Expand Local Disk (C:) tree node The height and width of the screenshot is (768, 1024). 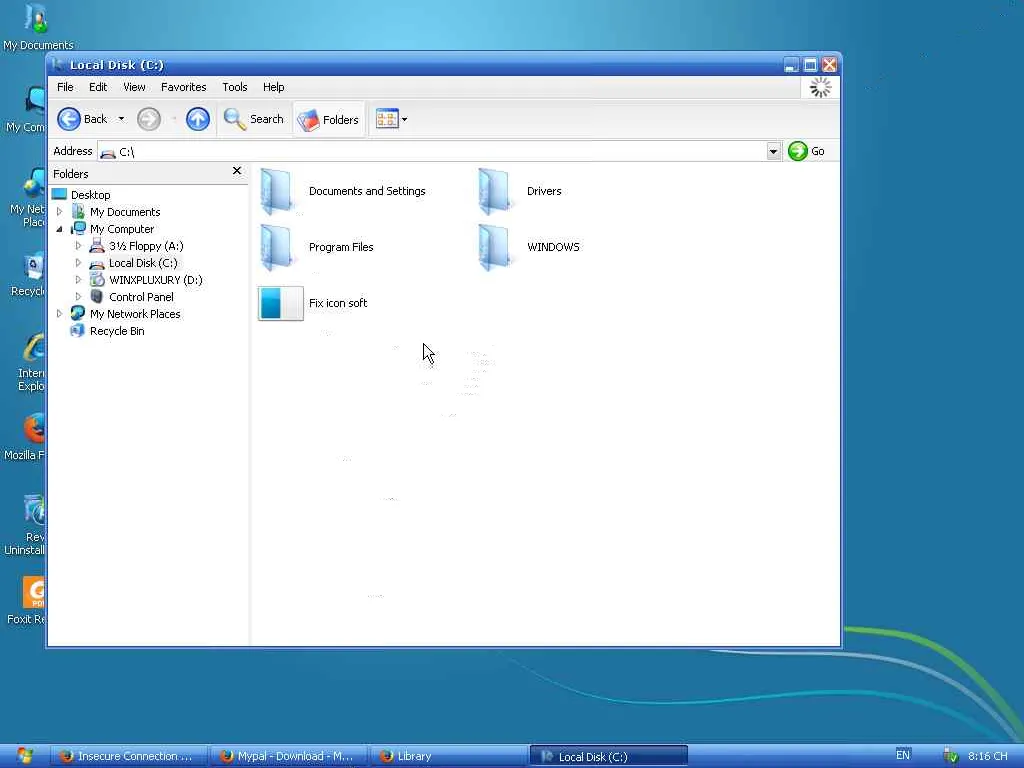pyautogui.click(x=78, y=263)
